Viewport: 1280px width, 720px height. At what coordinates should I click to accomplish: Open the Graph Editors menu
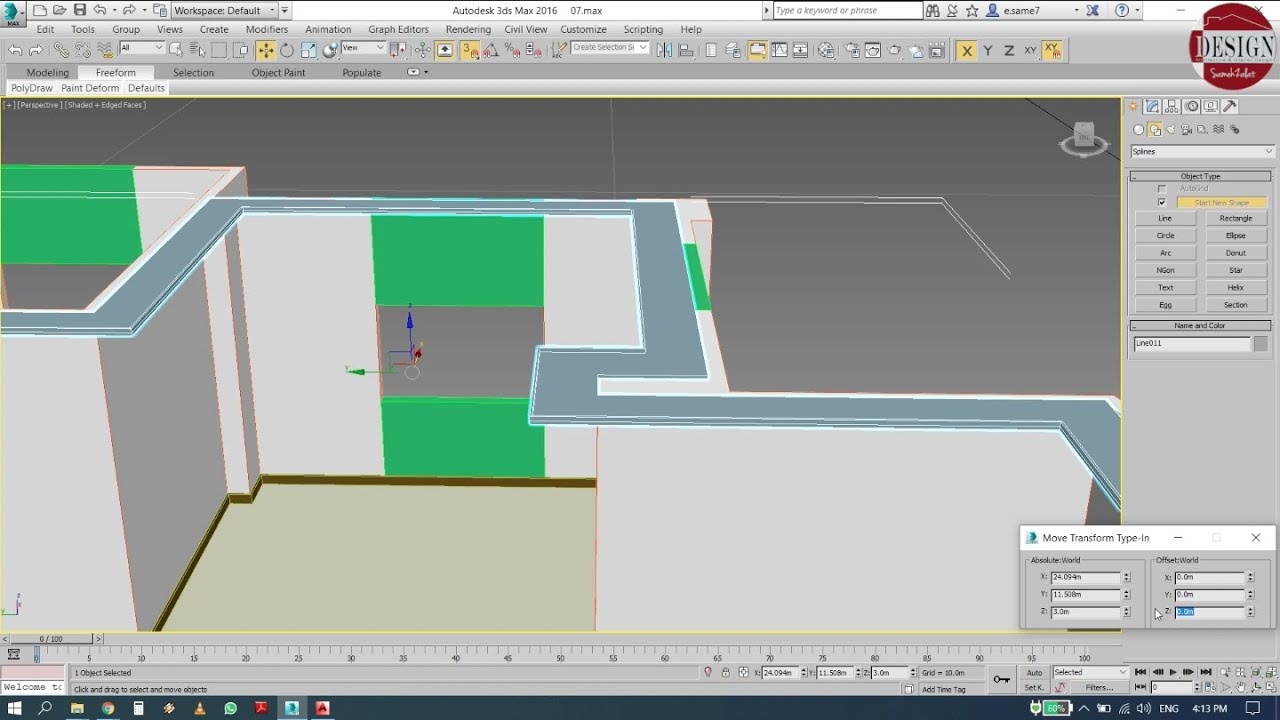(x=398, y=29)
